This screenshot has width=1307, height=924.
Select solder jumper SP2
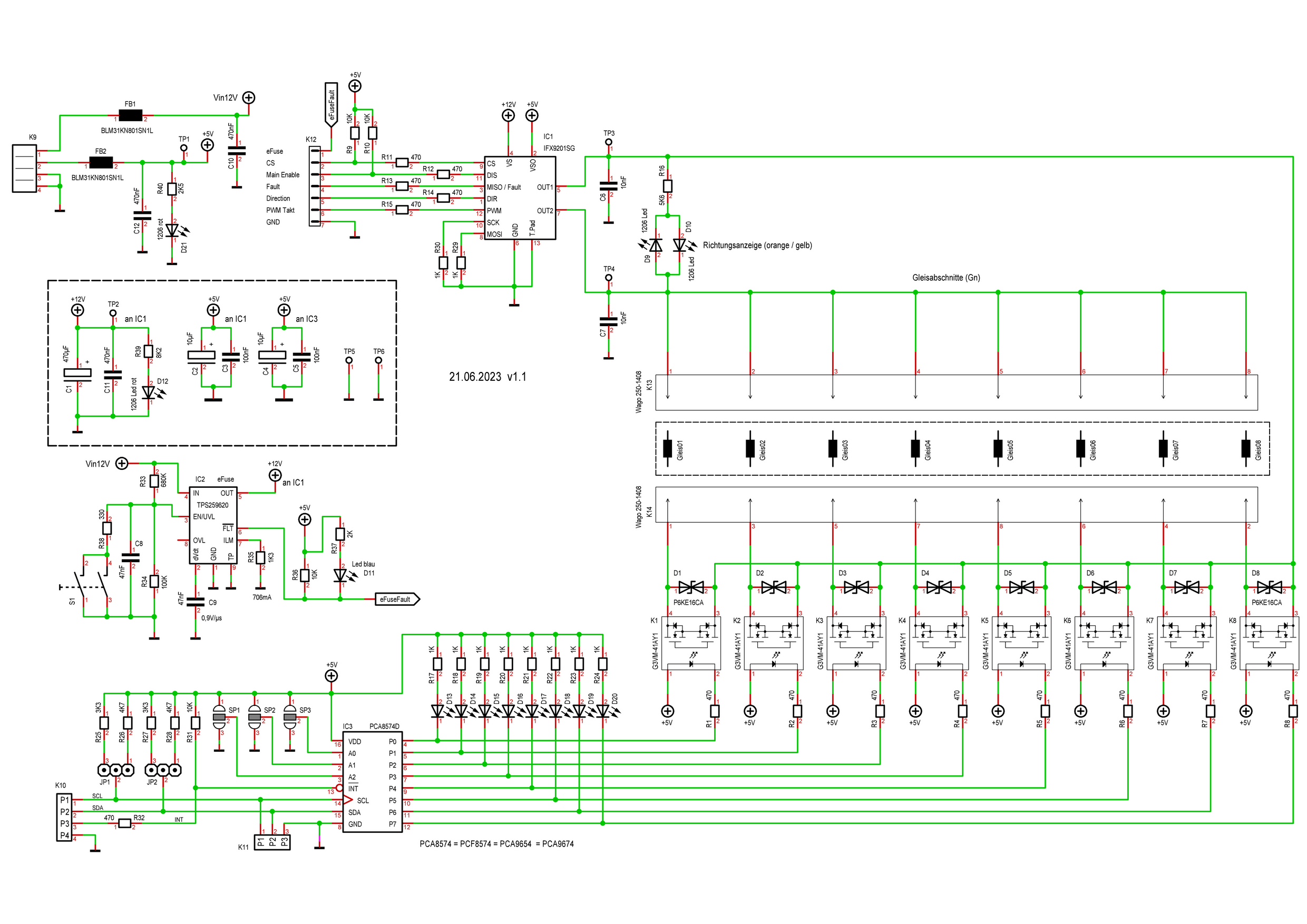(x=255, y=717)
